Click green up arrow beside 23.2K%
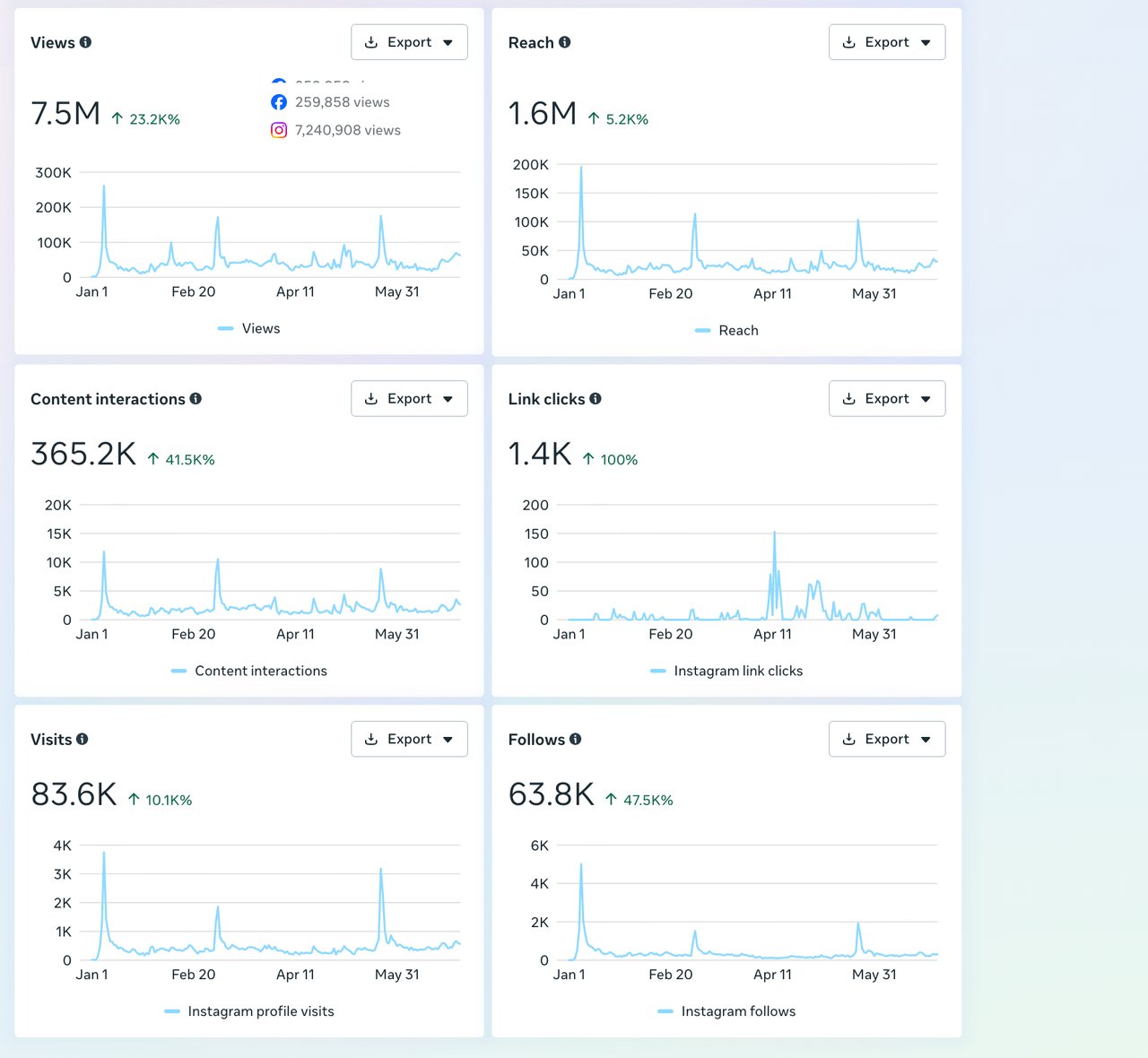The image size is (1148, 1058). (117, 118)
